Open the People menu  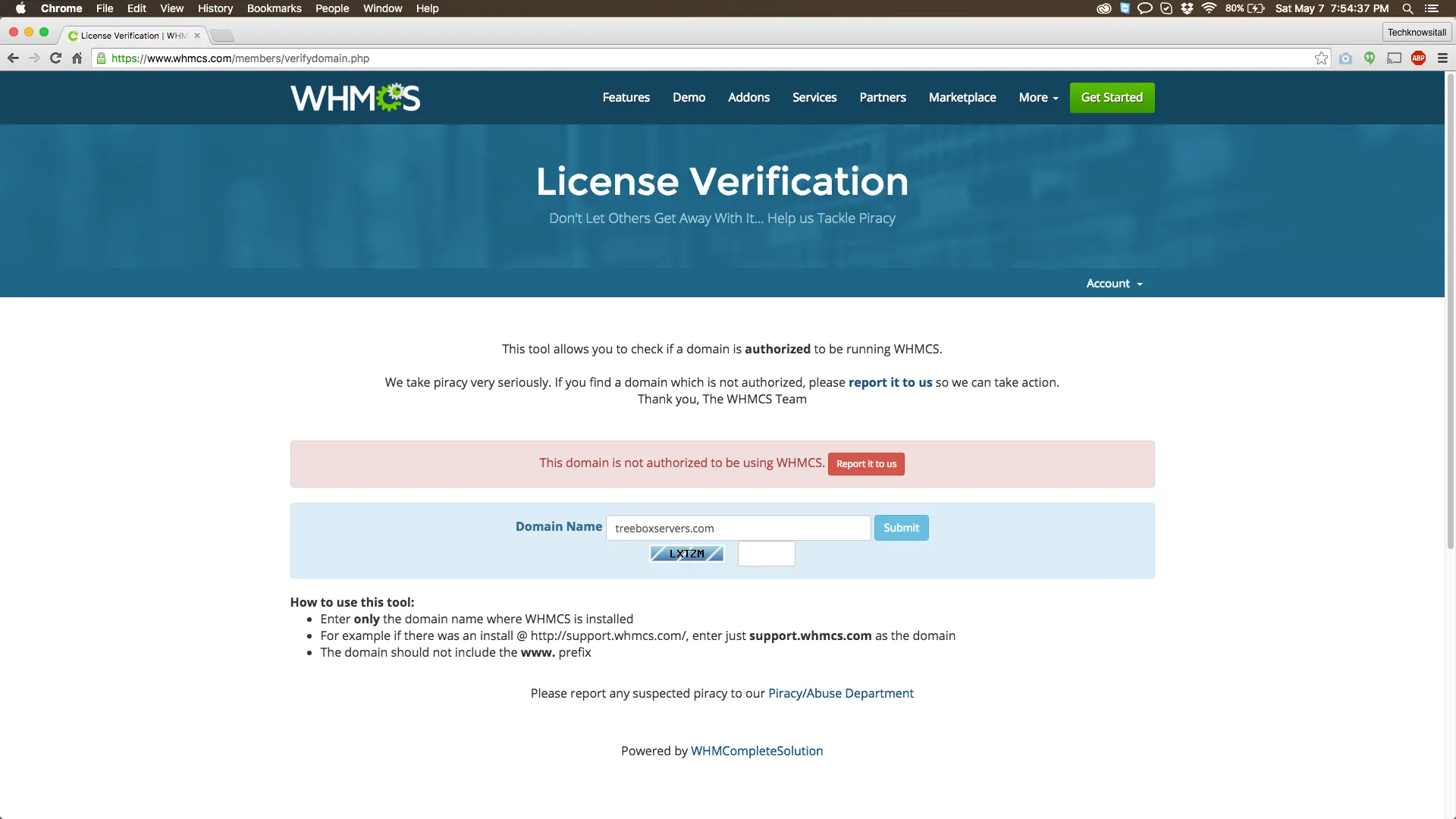point(332,8)
